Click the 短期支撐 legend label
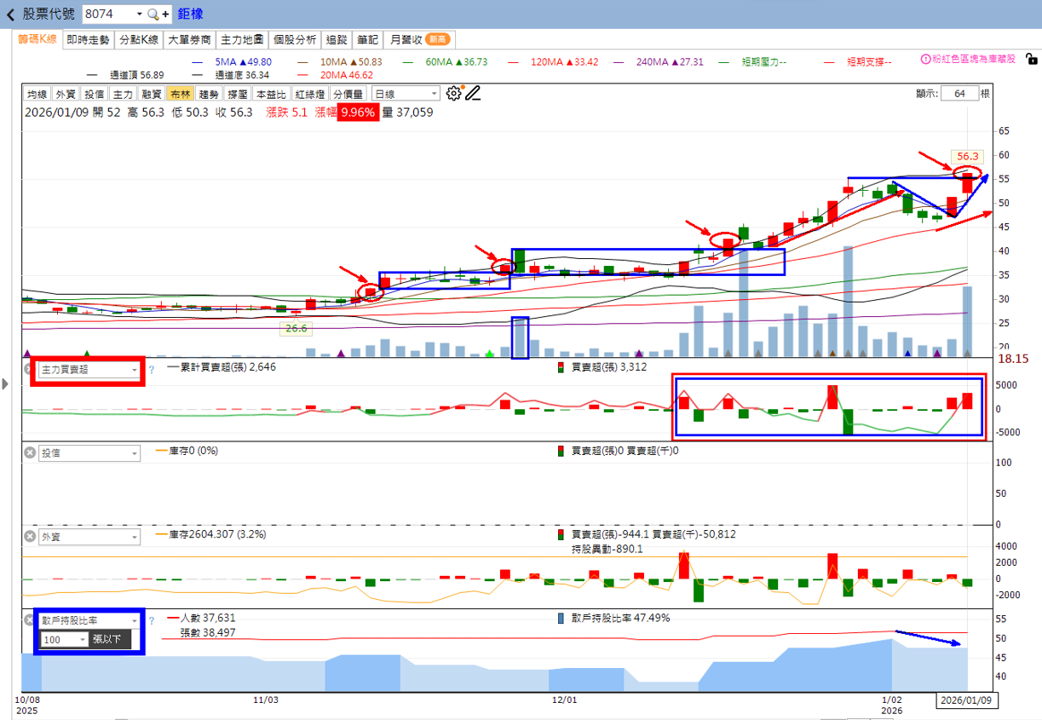The width and height of the screenshot is (1042, 720). point(869,62)
